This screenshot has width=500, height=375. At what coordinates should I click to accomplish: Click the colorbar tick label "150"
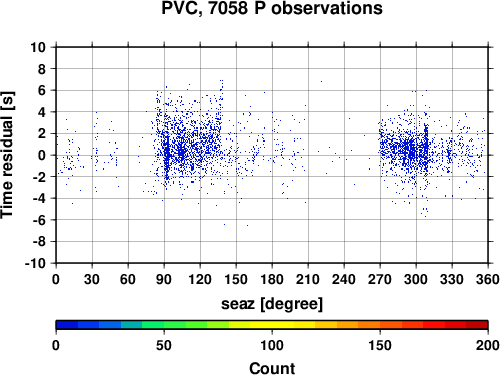(380, 346)
